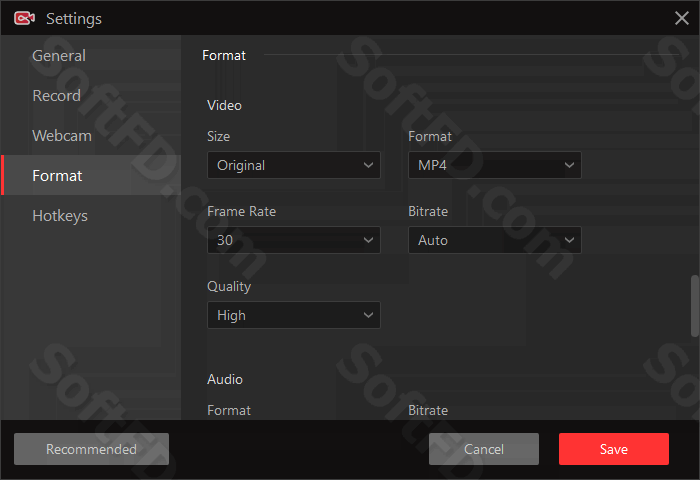700x480 pixels.
Task: Open the Quality dropdown showing High
Action: pos(294,315)
